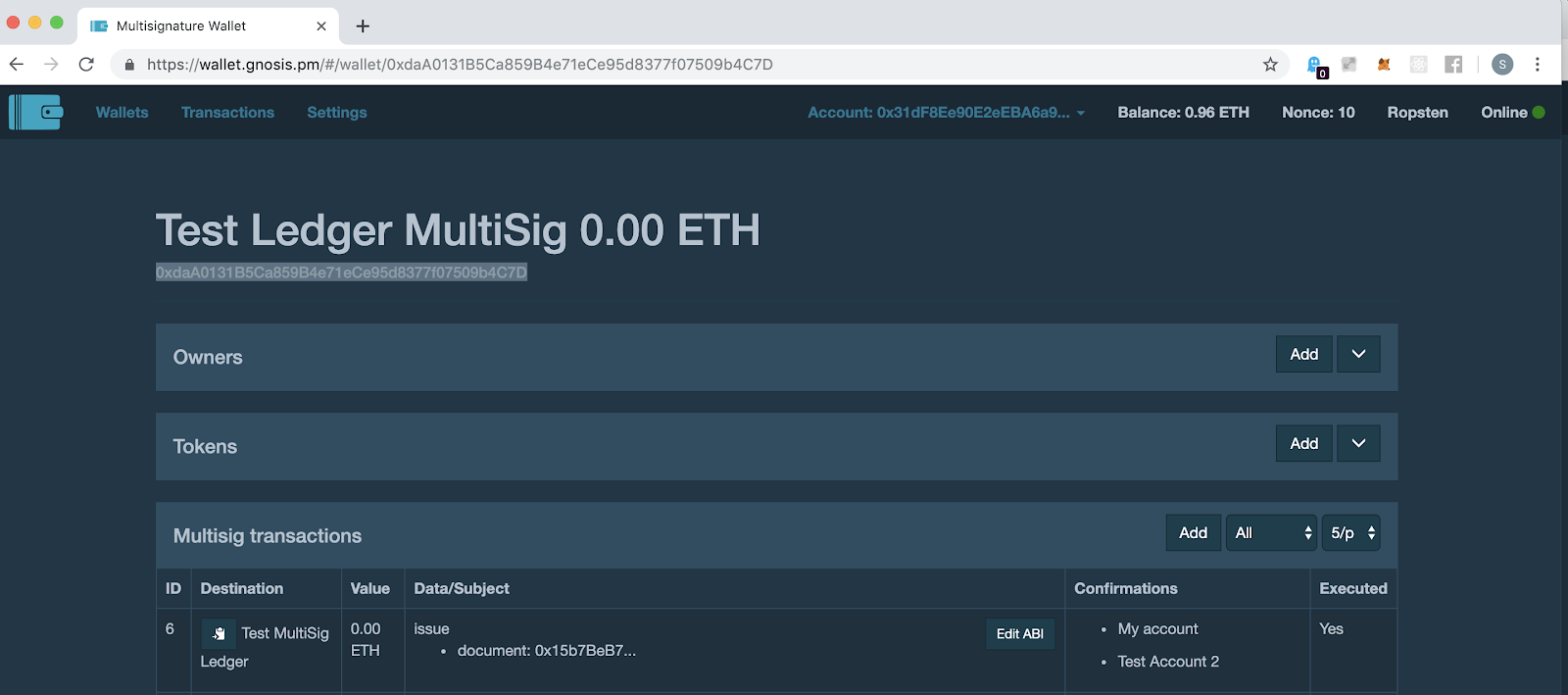
Task: Bookmark this page with the star icon
Action: [x=1270, y=65]
